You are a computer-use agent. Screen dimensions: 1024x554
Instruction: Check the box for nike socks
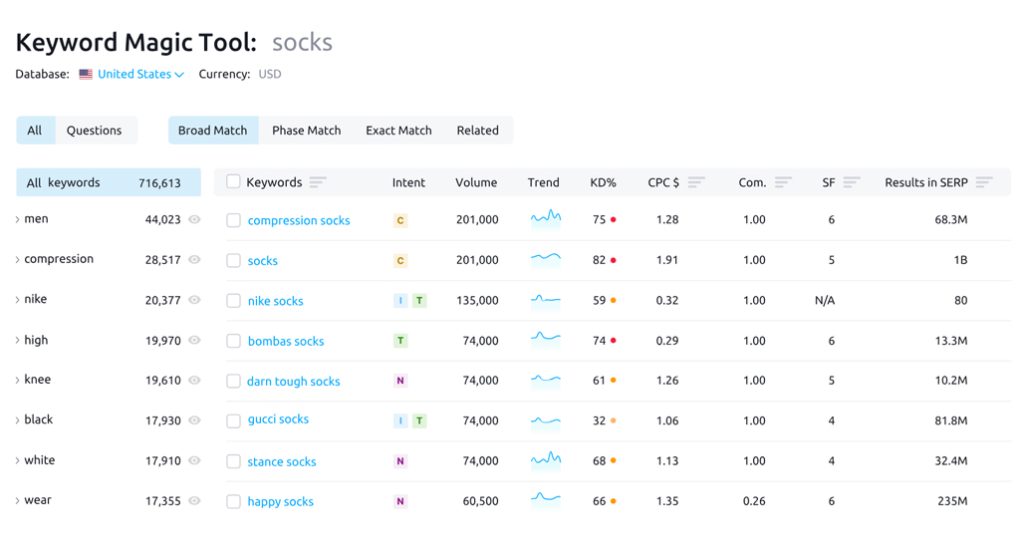tap(233, 301)
